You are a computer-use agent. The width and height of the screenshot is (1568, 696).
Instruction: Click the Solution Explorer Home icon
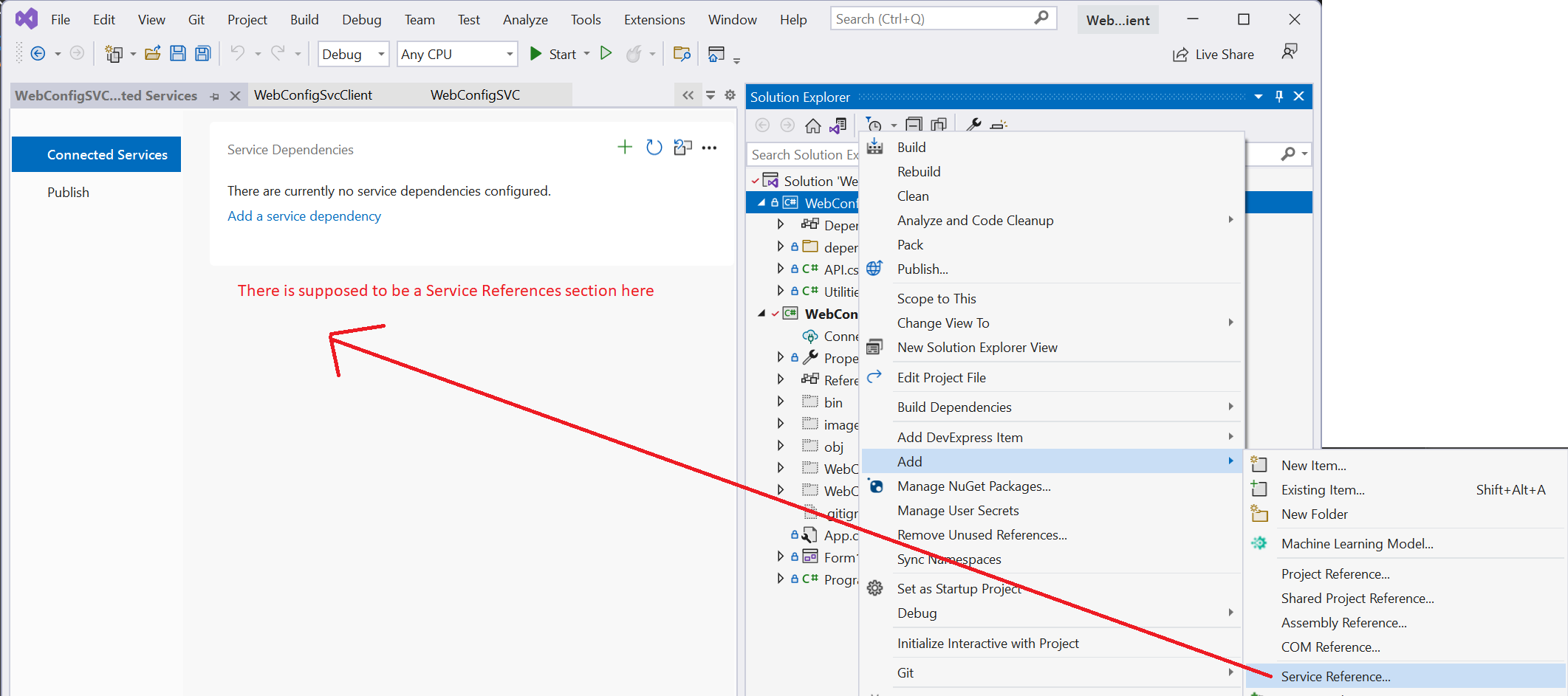pyautogui.click(x=812, y=125)
